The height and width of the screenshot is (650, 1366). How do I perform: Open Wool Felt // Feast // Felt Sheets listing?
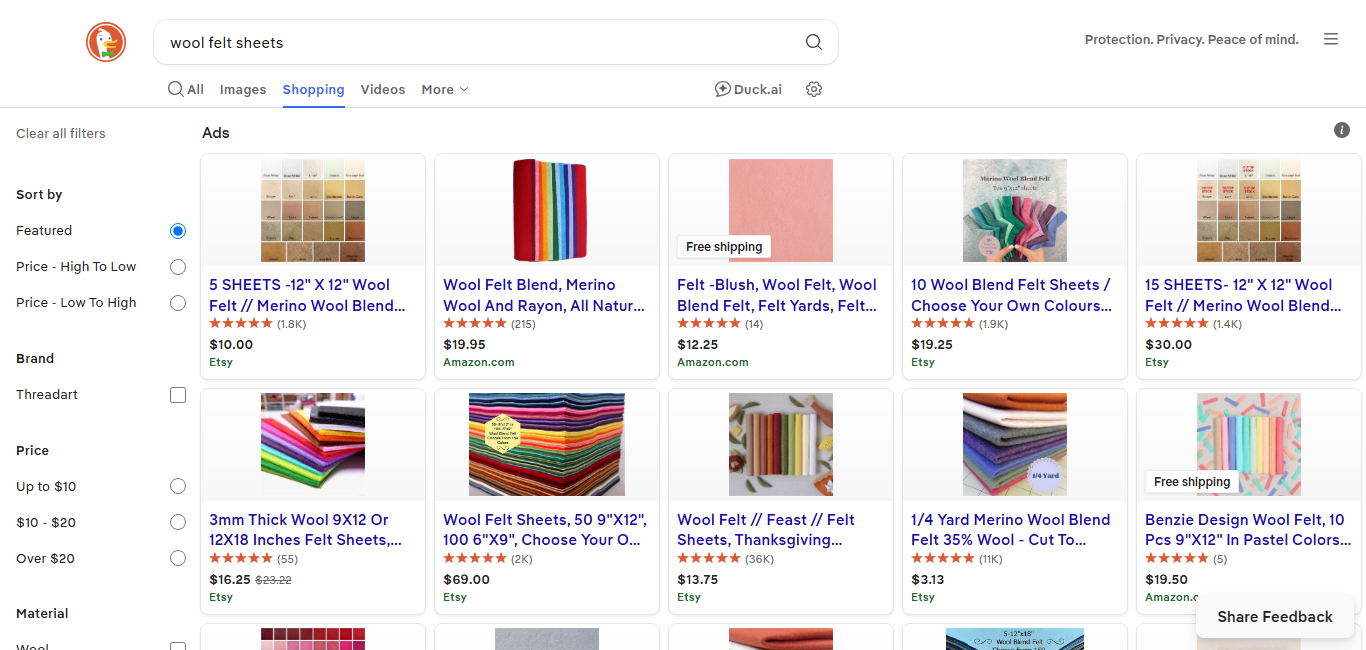pyautogui.click(x=766, y=530)
